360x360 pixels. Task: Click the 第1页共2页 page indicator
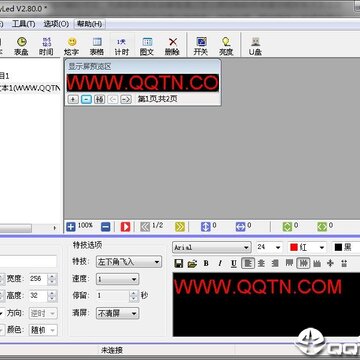158,99
